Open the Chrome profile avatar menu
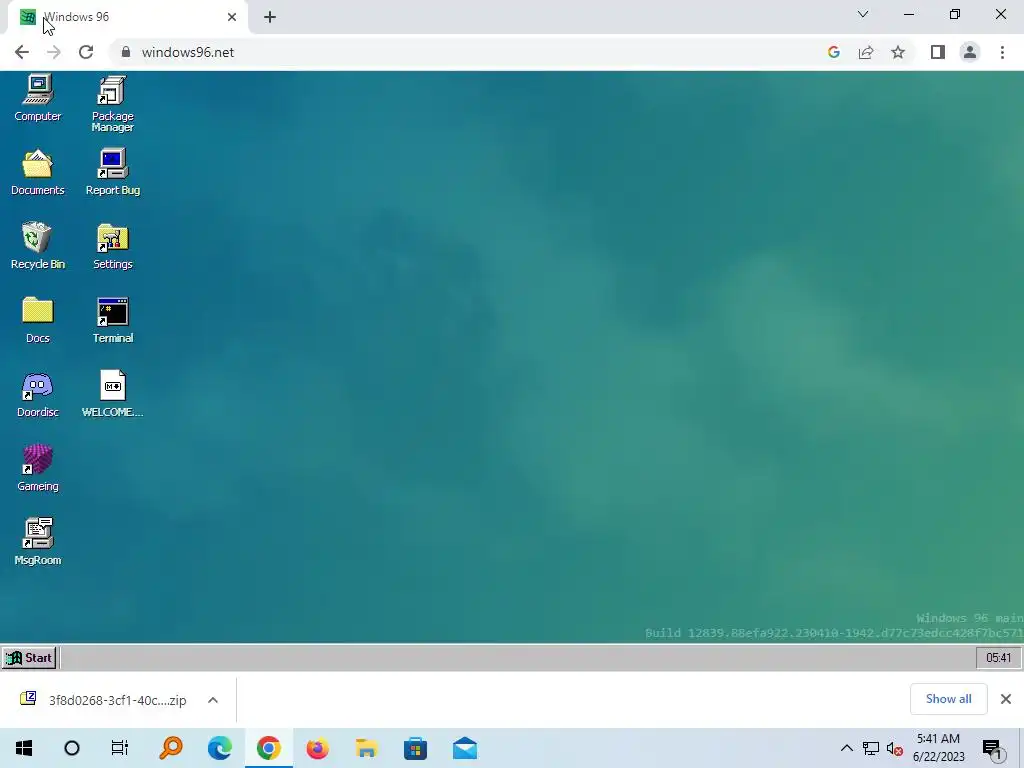 pyautogui.click(x=970, y=52)
